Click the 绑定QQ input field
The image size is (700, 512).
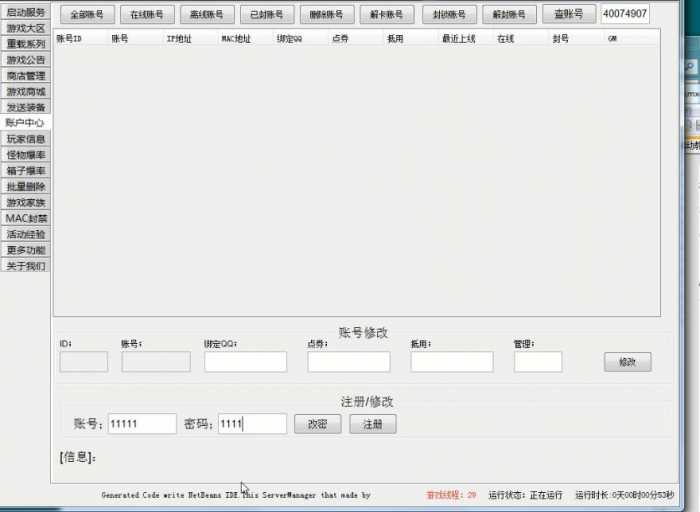pos(245,362)
